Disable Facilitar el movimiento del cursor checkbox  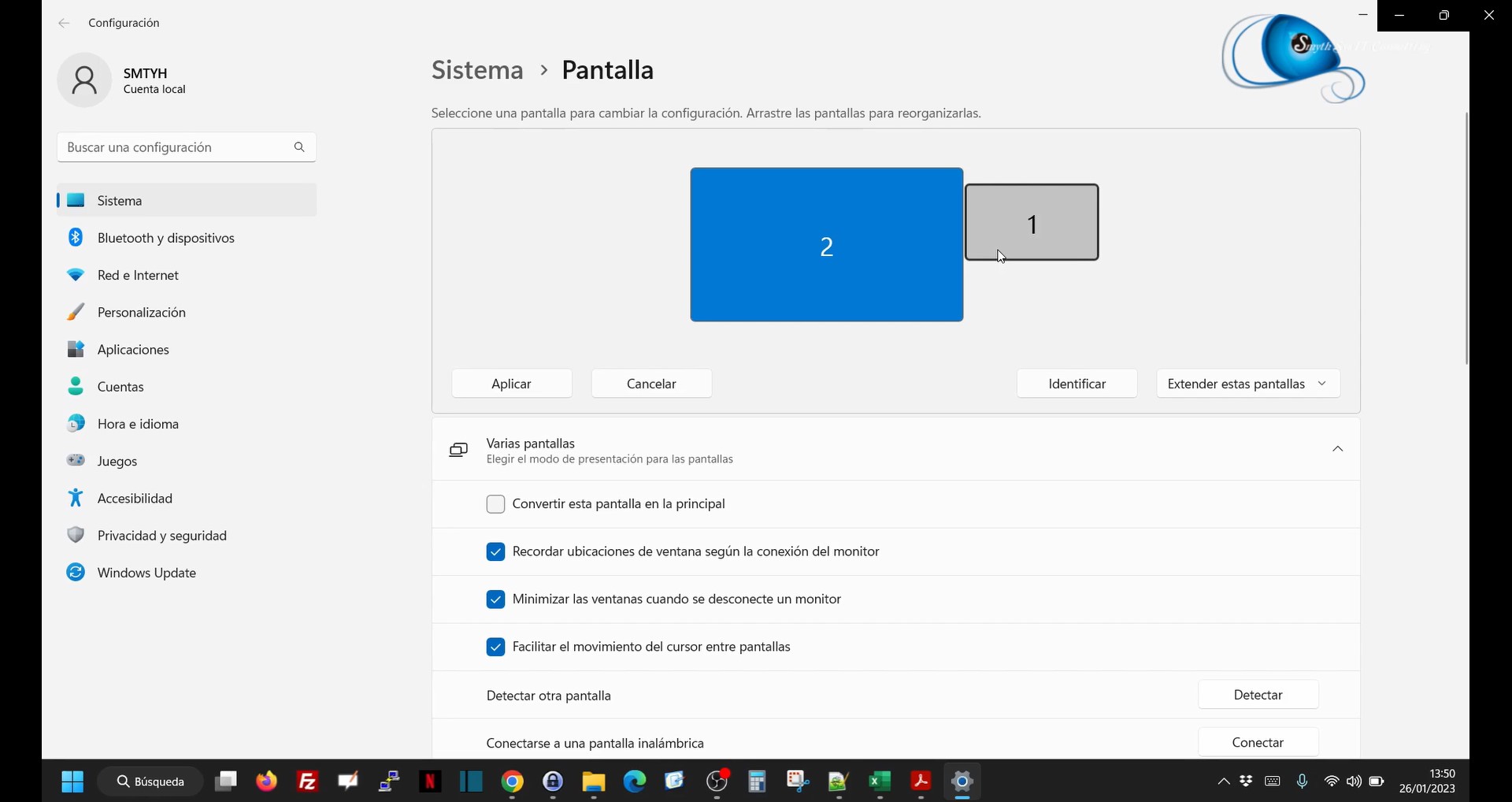coord(495,648)
